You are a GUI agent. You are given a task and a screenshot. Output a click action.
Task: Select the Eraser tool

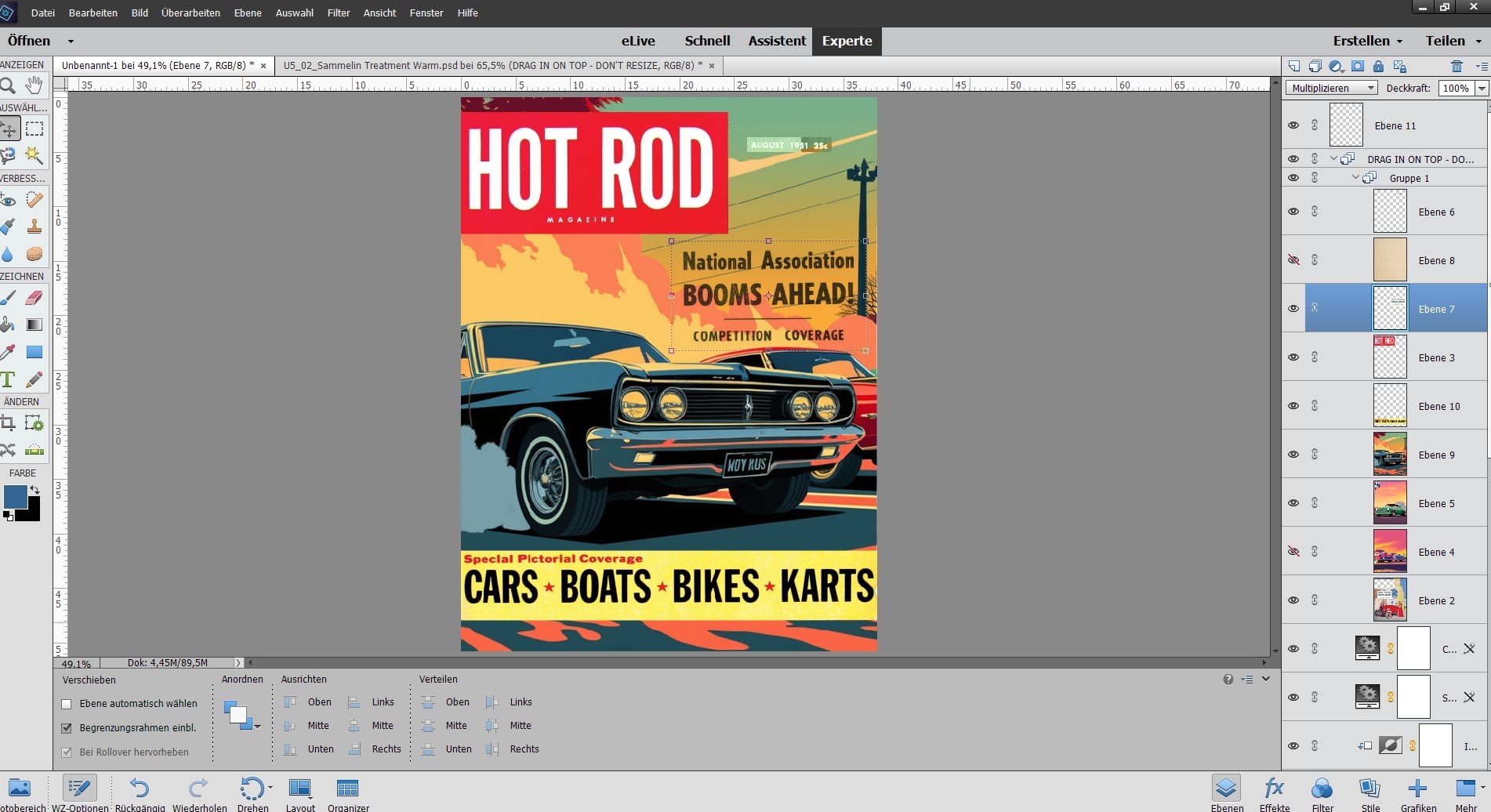pyautogui.click(x=34, y=298)
